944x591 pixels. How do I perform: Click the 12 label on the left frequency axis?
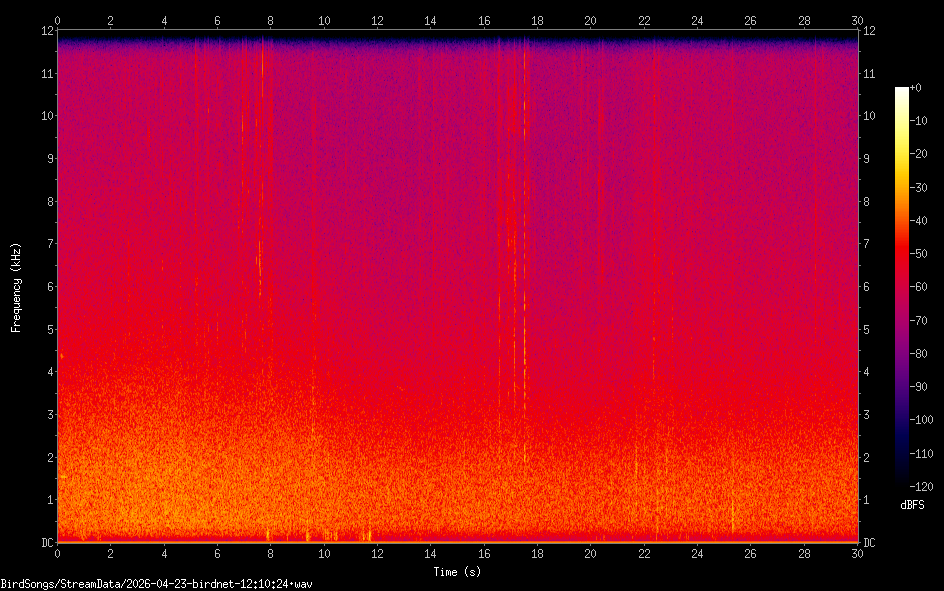click(x=44, y=31)
